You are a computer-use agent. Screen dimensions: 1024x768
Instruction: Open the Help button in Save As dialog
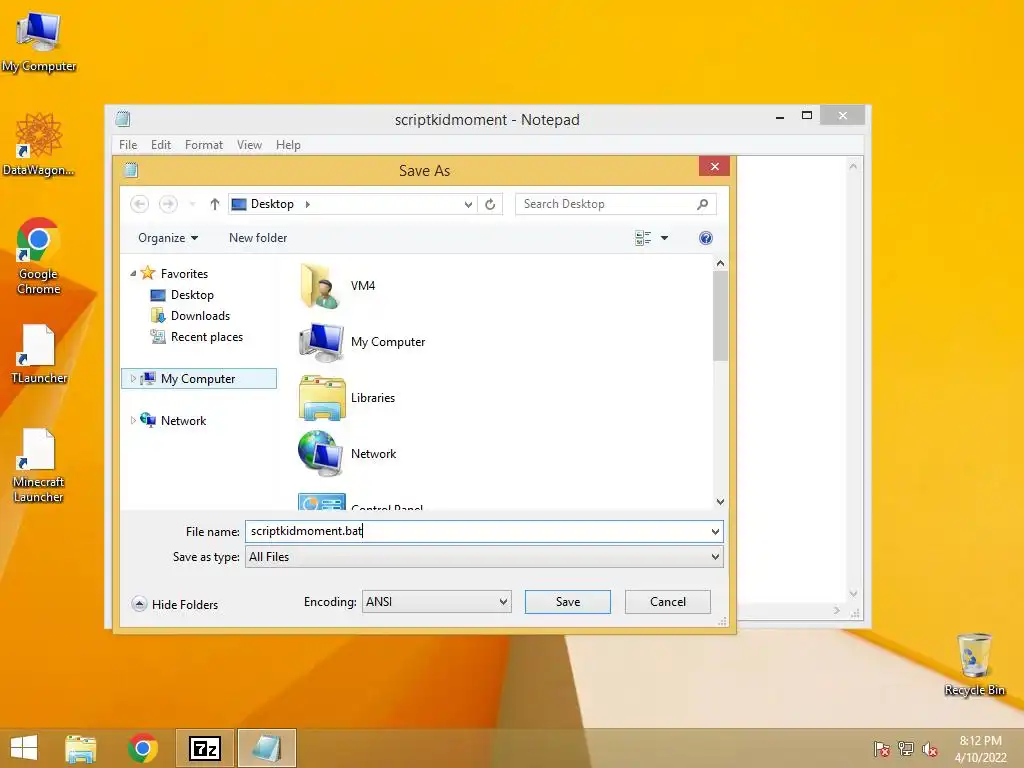coord(705,238)
